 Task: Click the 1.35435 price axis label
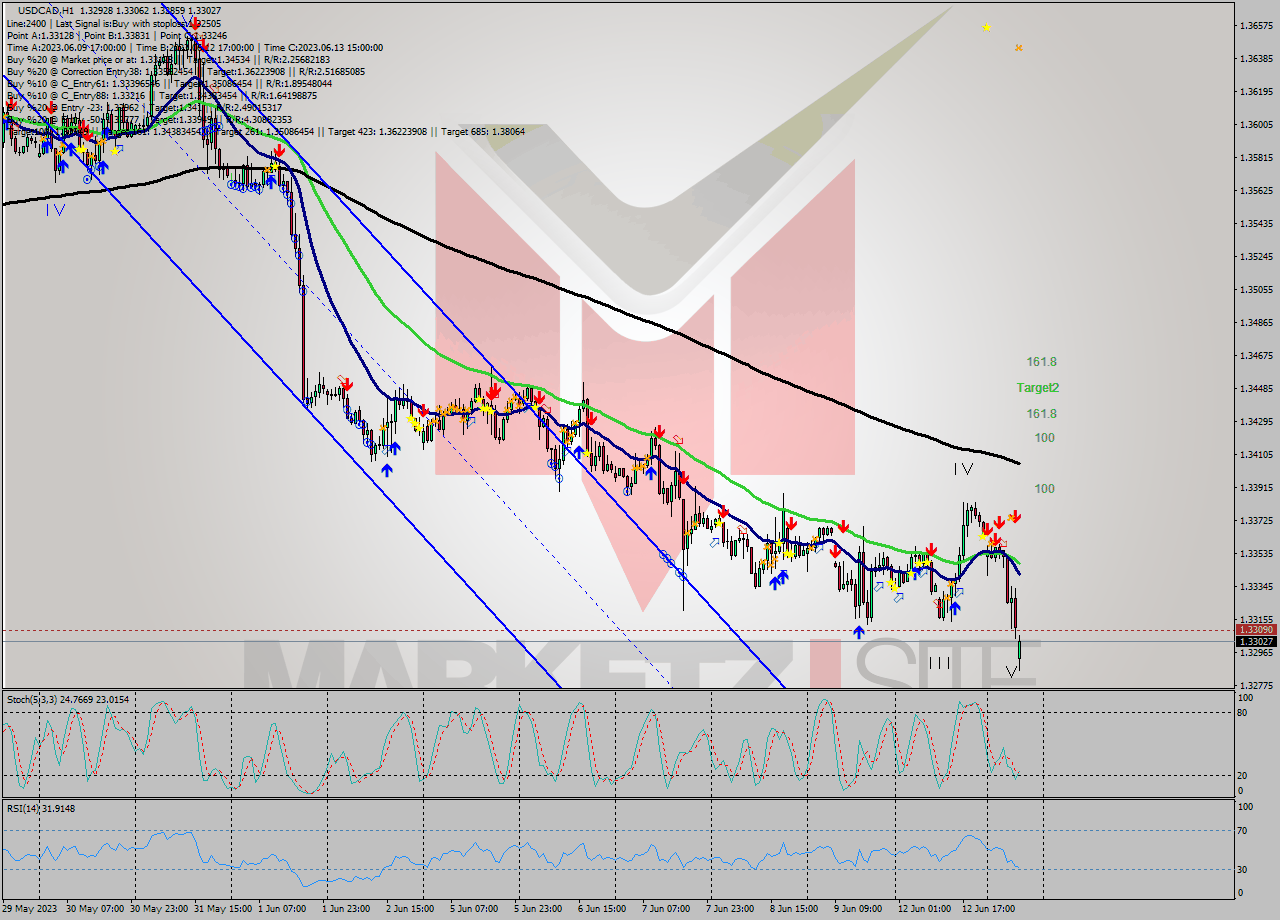pyautogui.click(x=1255, y=224)
